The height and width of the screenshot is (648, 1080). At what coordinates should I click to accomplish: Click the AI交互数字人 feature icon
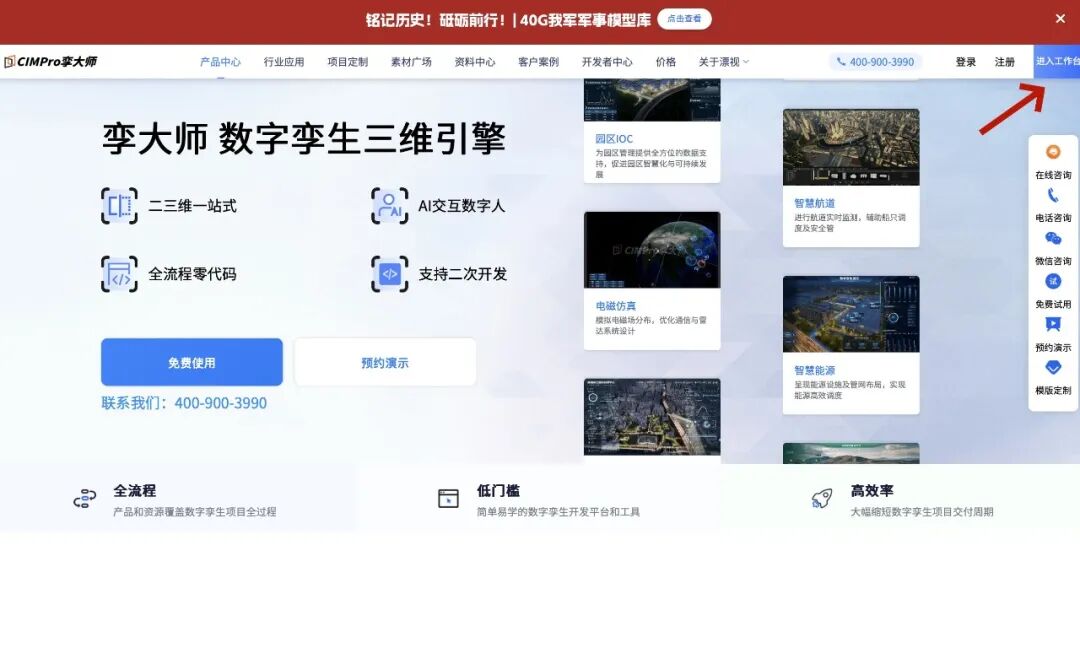point(390,206)
